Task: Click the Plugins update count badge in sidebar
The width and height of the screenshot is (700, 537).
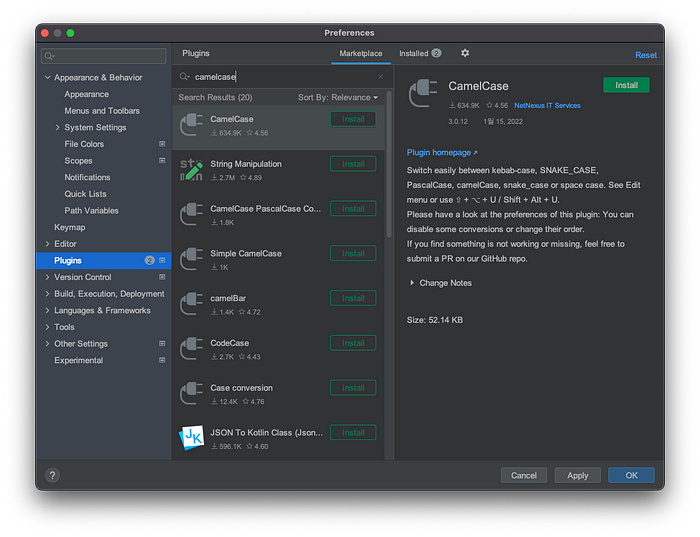Action: point(150,260)
